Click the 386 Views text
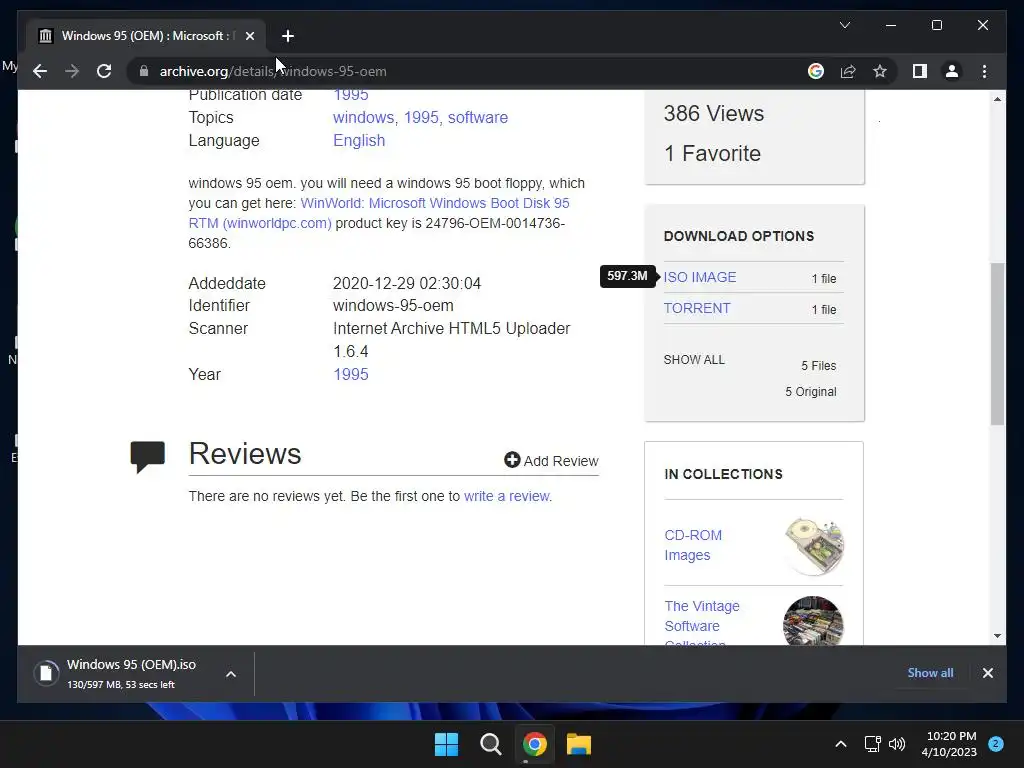Screen dimensions: 1024x768 tap(713, 113)
